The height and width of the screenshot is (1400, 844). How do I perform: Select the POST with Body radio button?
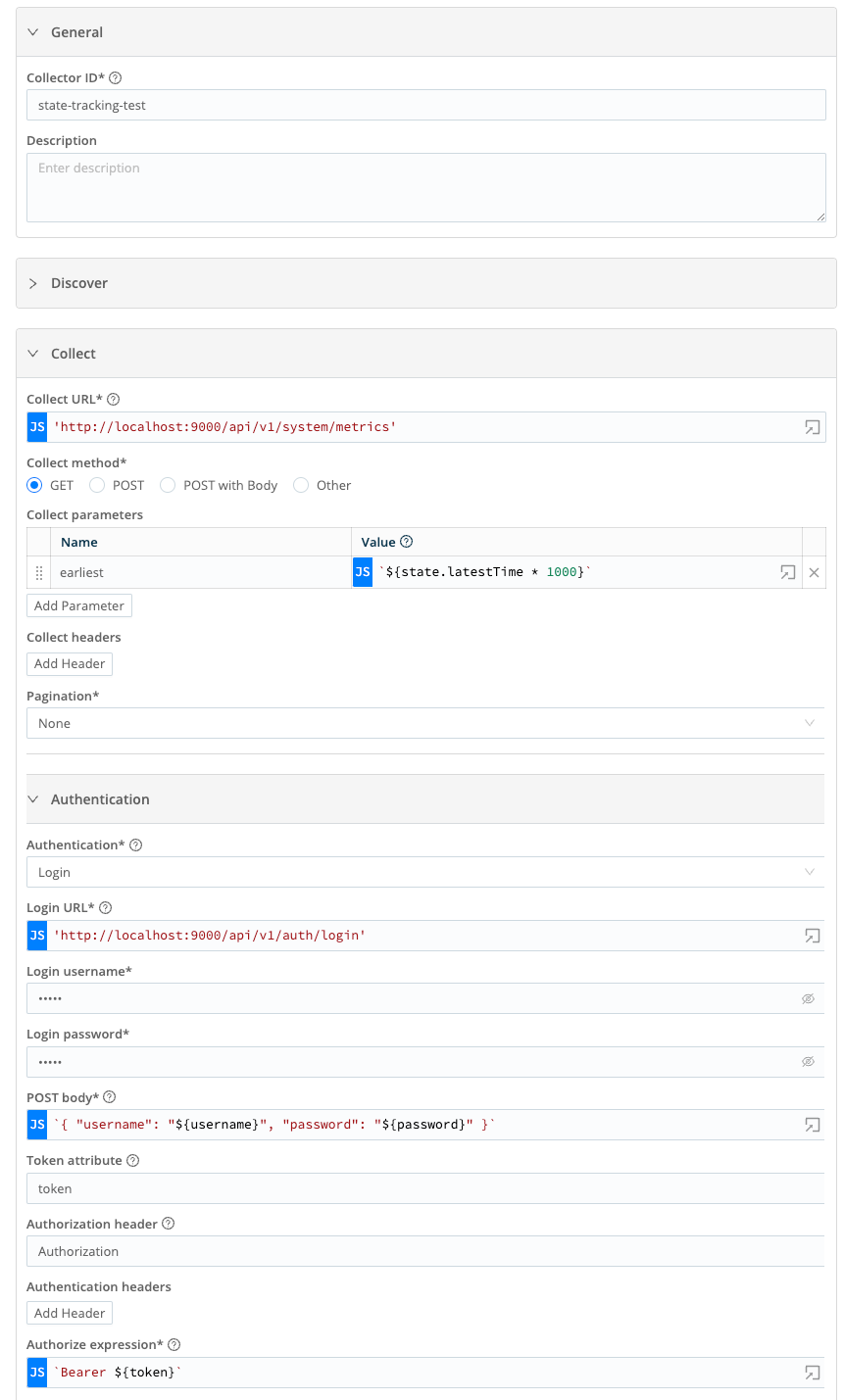[x=168, y=485]
